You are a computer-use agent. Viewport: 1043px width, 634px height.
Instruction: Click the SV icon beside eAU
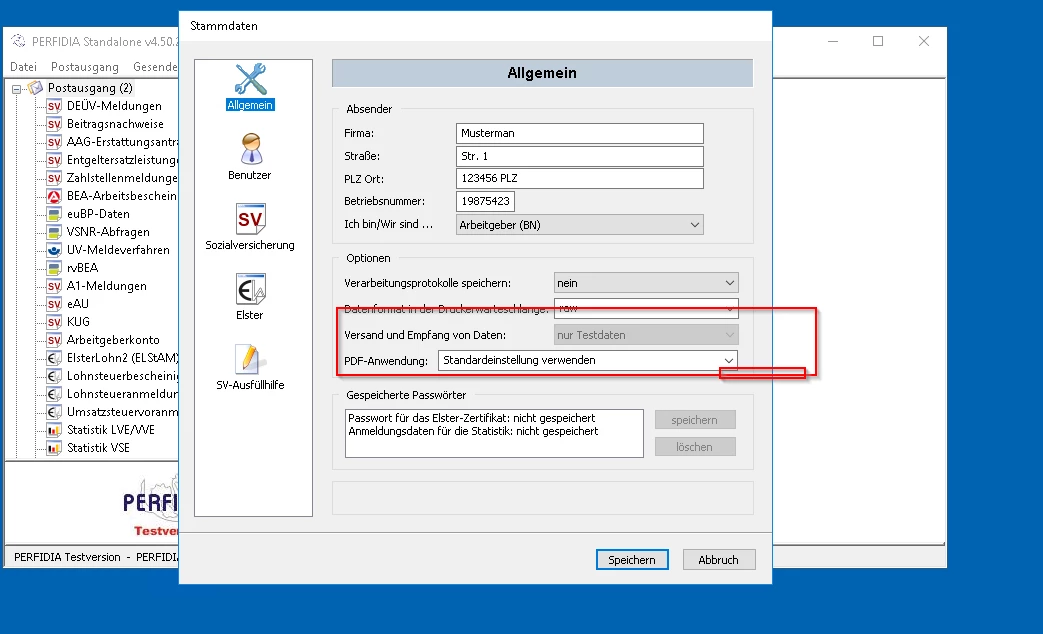click(x=55, y=304)
